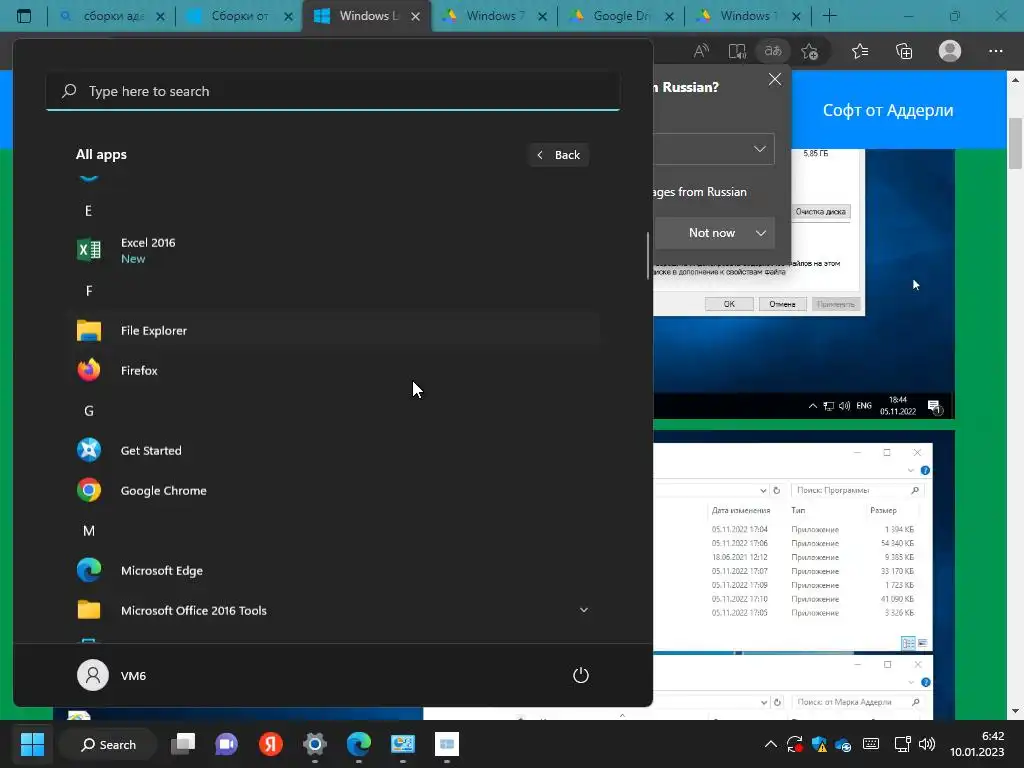
Task: Open the translate language dropdown
Action: pos(714,149)
